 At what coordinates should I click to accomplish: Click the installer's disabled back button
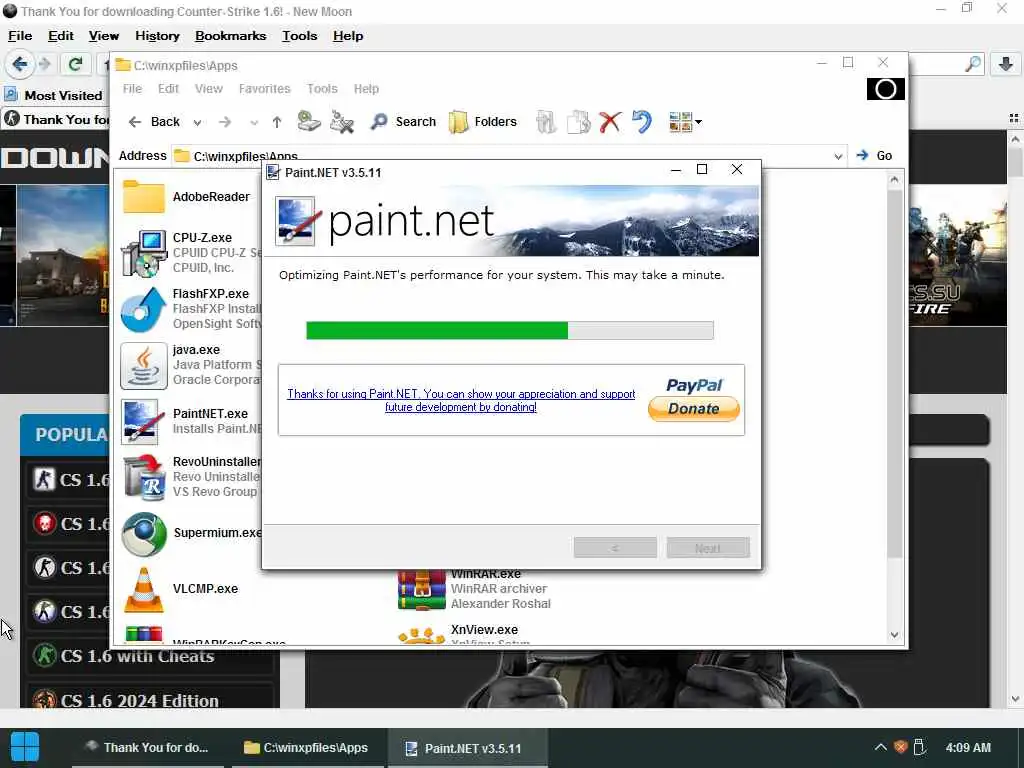point(615,548)
